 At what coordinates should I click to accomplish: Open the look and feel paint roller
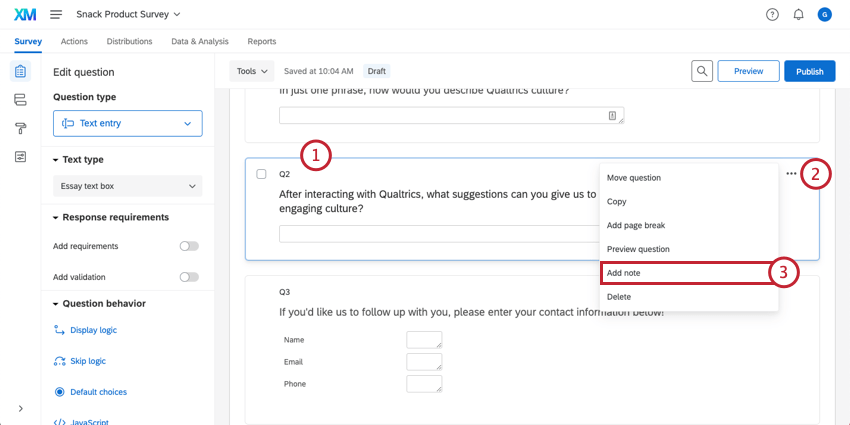tap(20, 128)
